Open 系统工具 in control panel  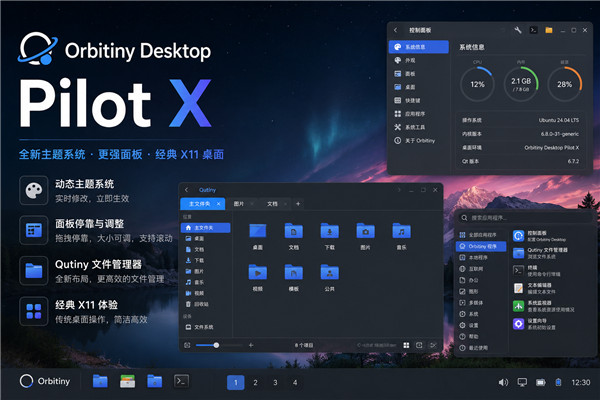pyautogui.click(x=419, y=127)
